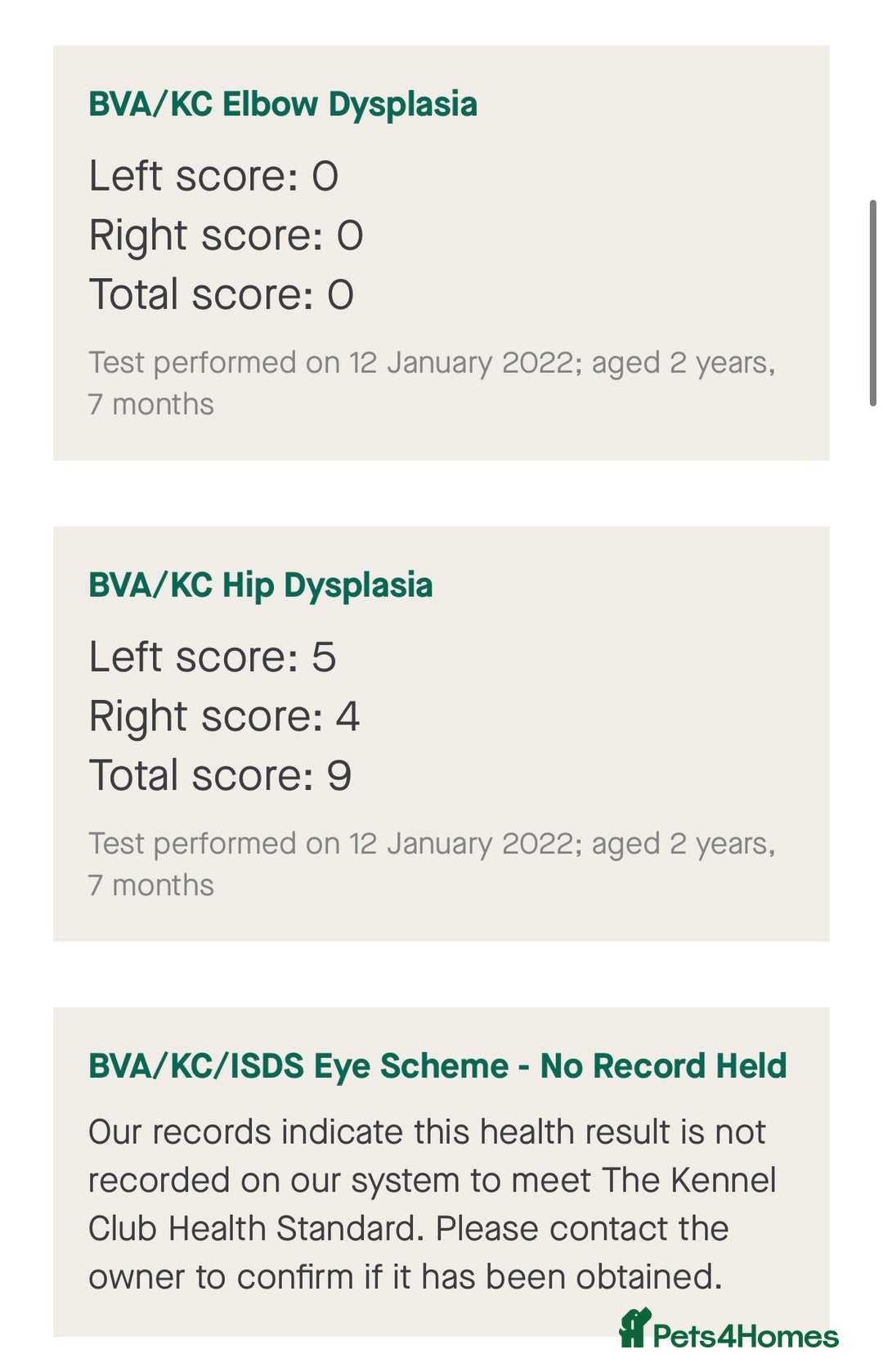
Task: Click Hip Dysplasia 'Right score: 4' line
Action: pos(224,716)
